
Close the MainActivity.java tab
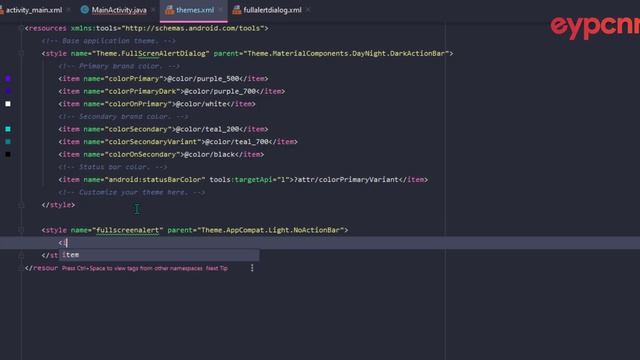pyautogui.click(x=153, y=10)
